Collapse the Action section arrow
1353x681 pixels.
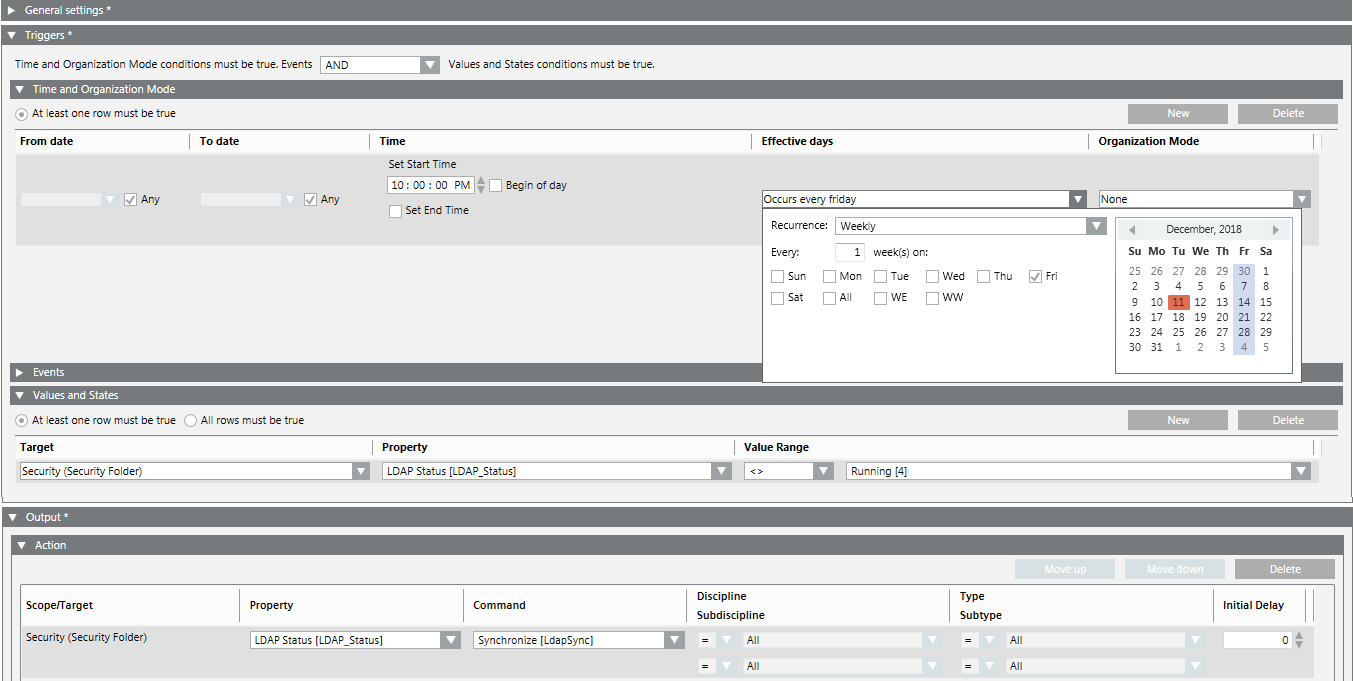[21, 545]
